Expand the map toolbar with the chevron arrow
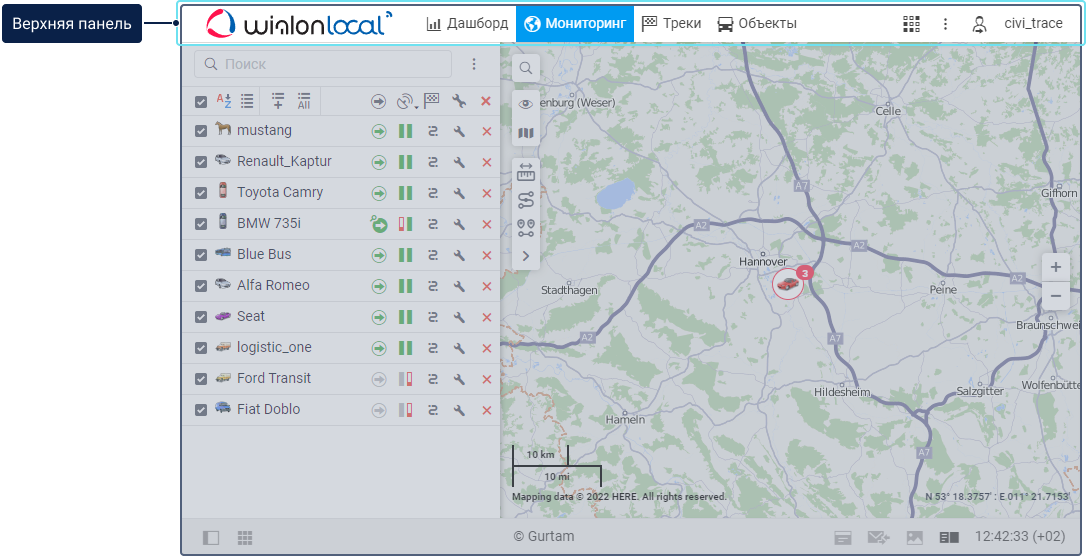This screenshot has height=556, width=1086. coord(526,256)
